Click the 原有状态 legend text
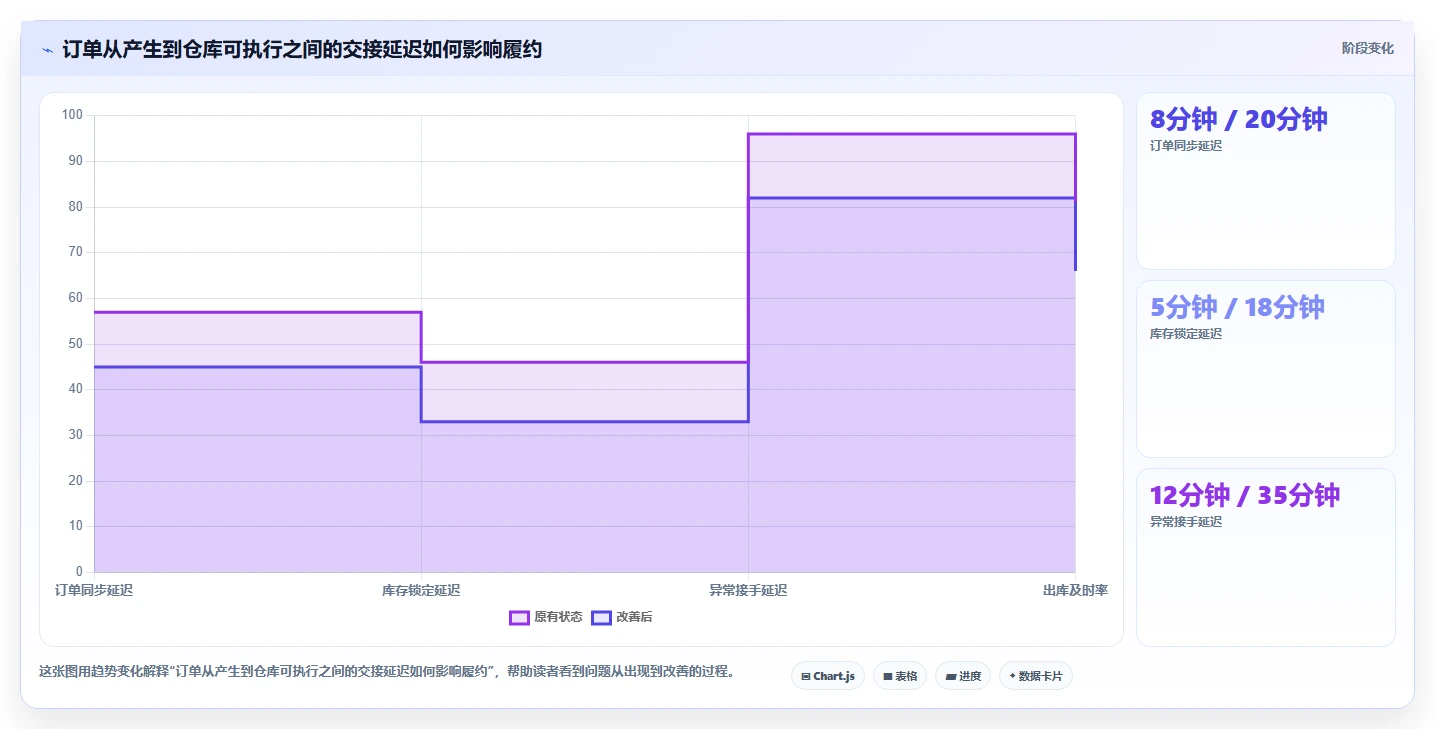 tap(558, 618)
